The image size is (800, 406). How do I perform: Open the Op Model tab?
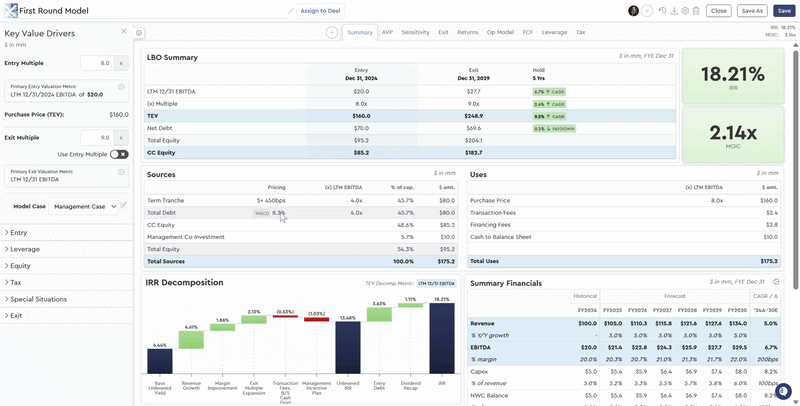[500, 32]
